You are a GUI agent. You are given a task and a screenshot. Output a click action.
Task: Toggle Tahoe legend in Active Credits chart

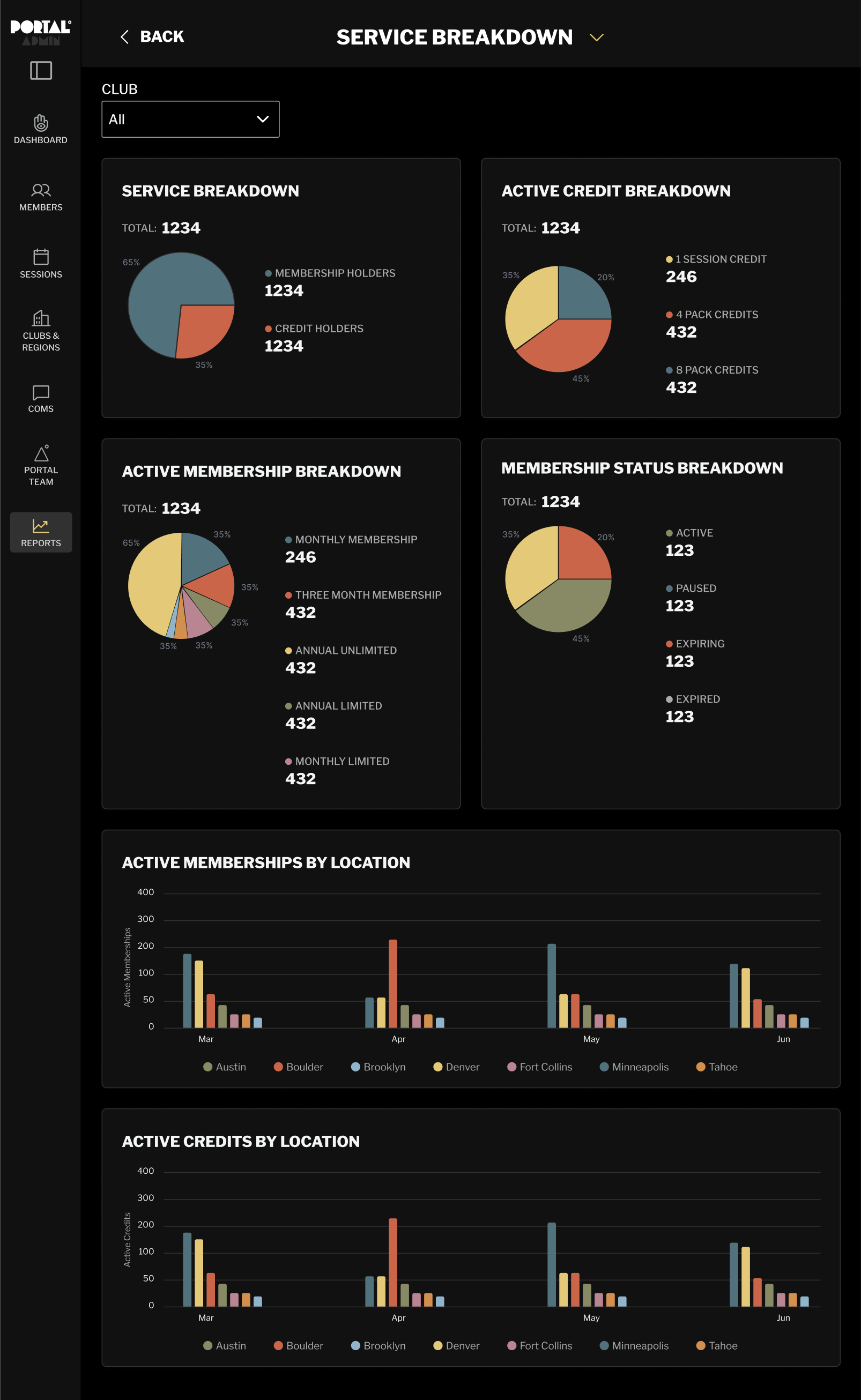click(x=716, y=1345)
